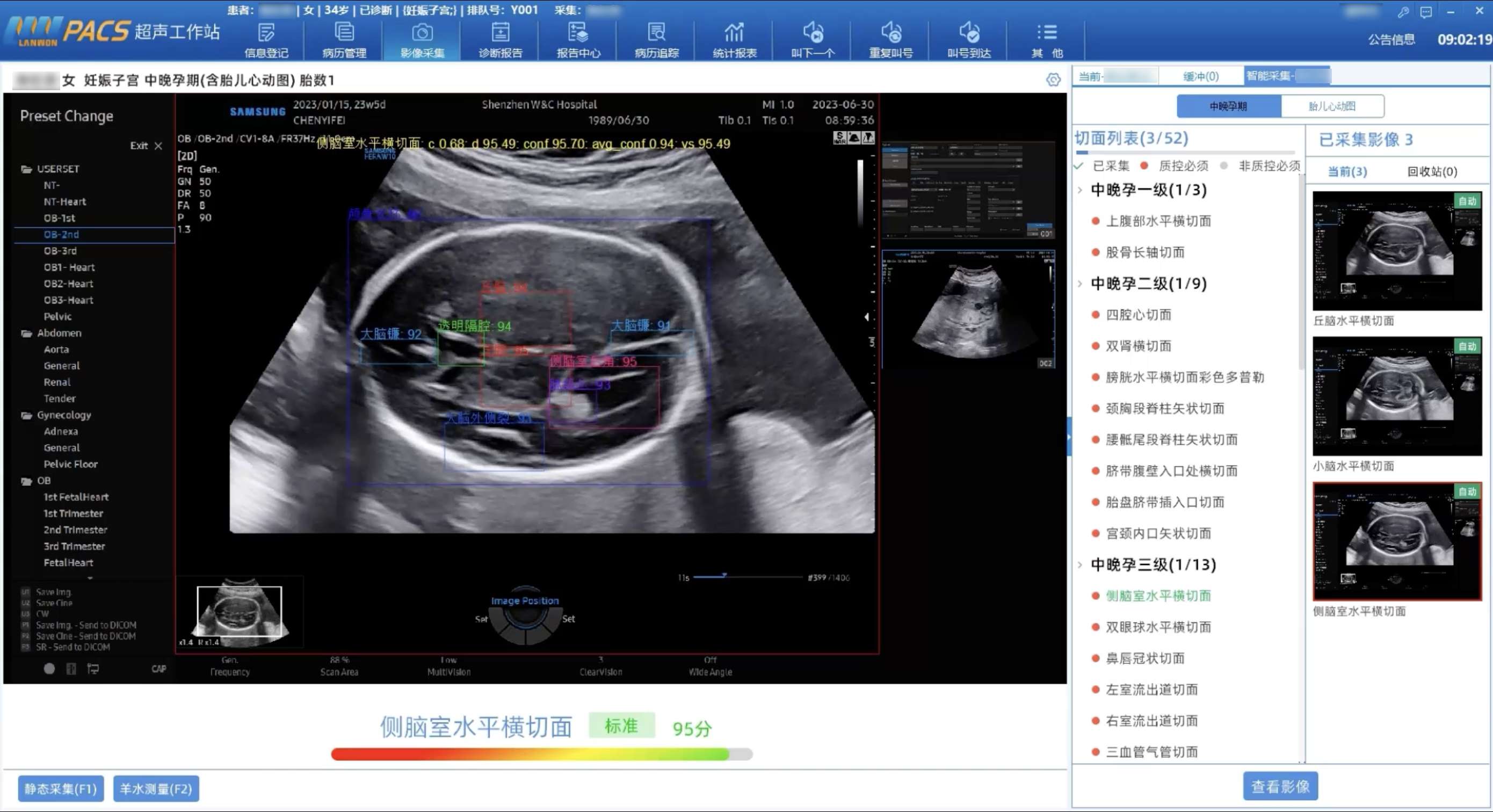Select the 小脑水平横切面 captured thumbnail

coord(1397,396)
